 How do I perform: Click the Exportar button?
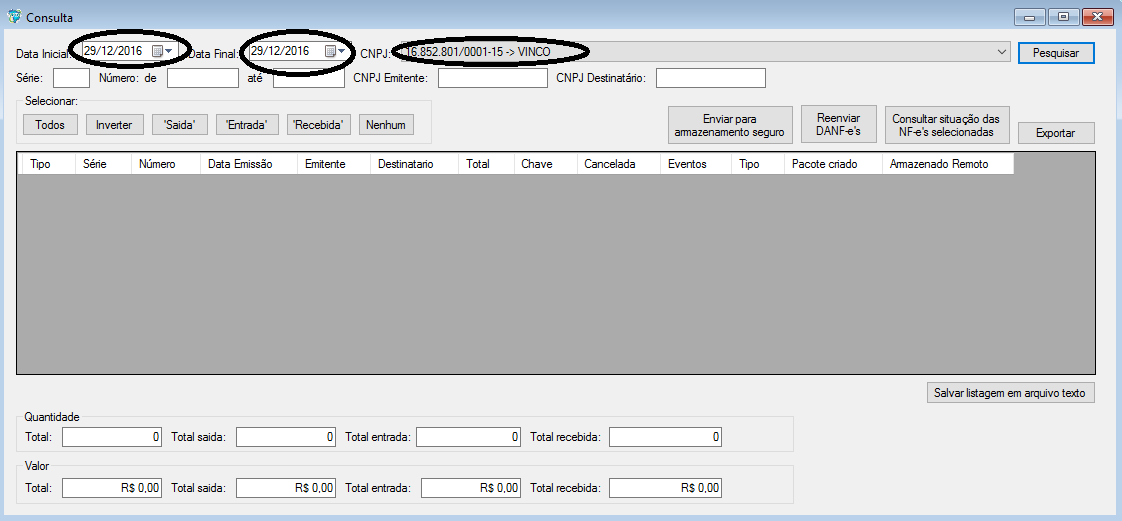point(1056,133)
